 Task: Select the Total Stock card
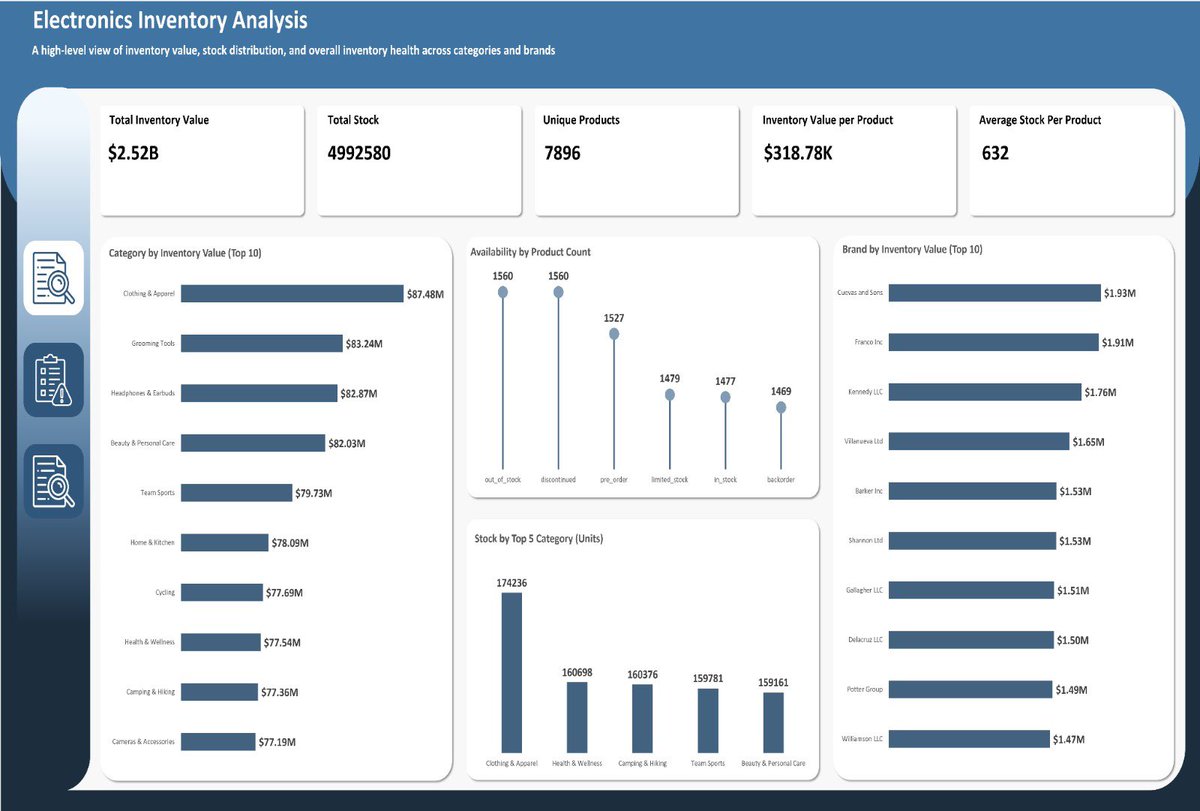[419, 160]
